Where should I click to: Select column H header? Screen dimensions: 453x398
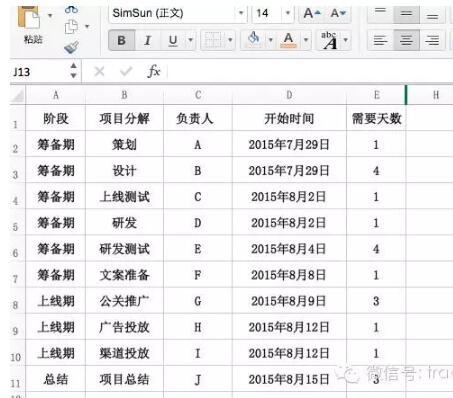436,95
